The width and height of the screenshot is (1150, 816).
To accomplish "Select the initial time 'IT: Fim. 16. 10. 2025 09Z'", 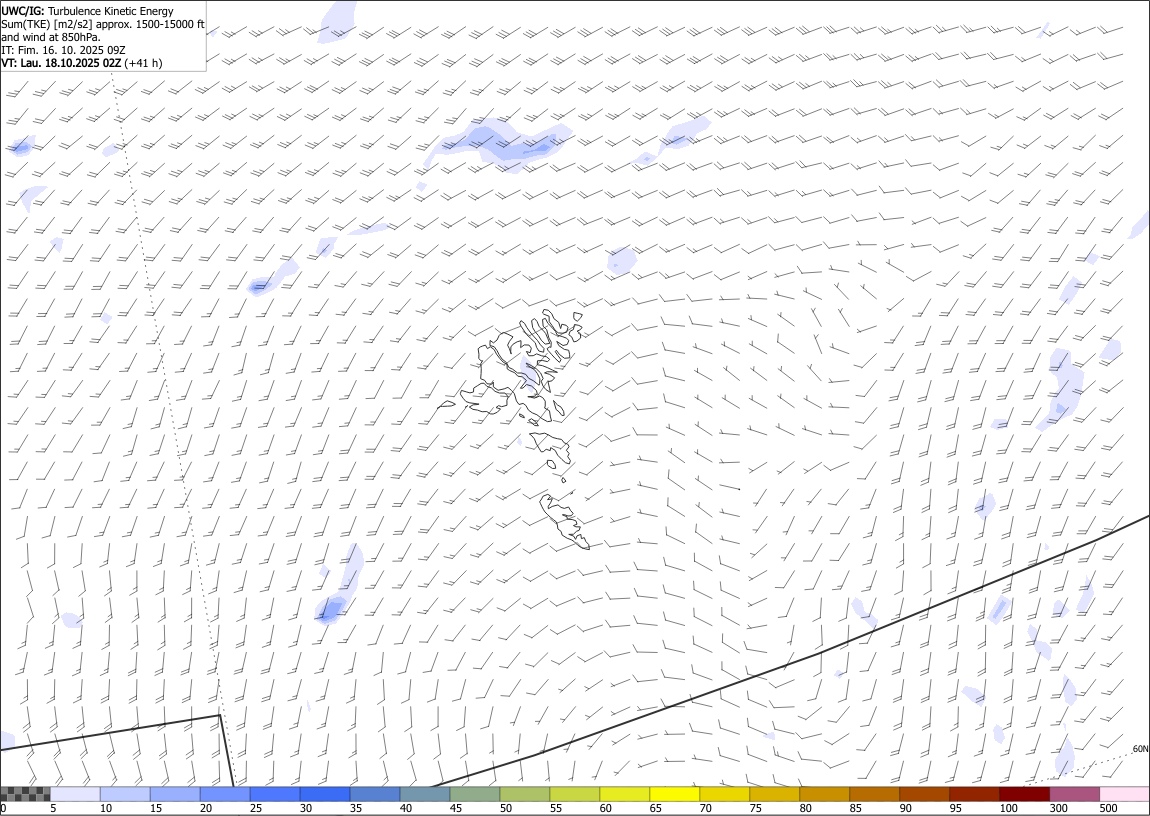I will (x=63, y=50).
